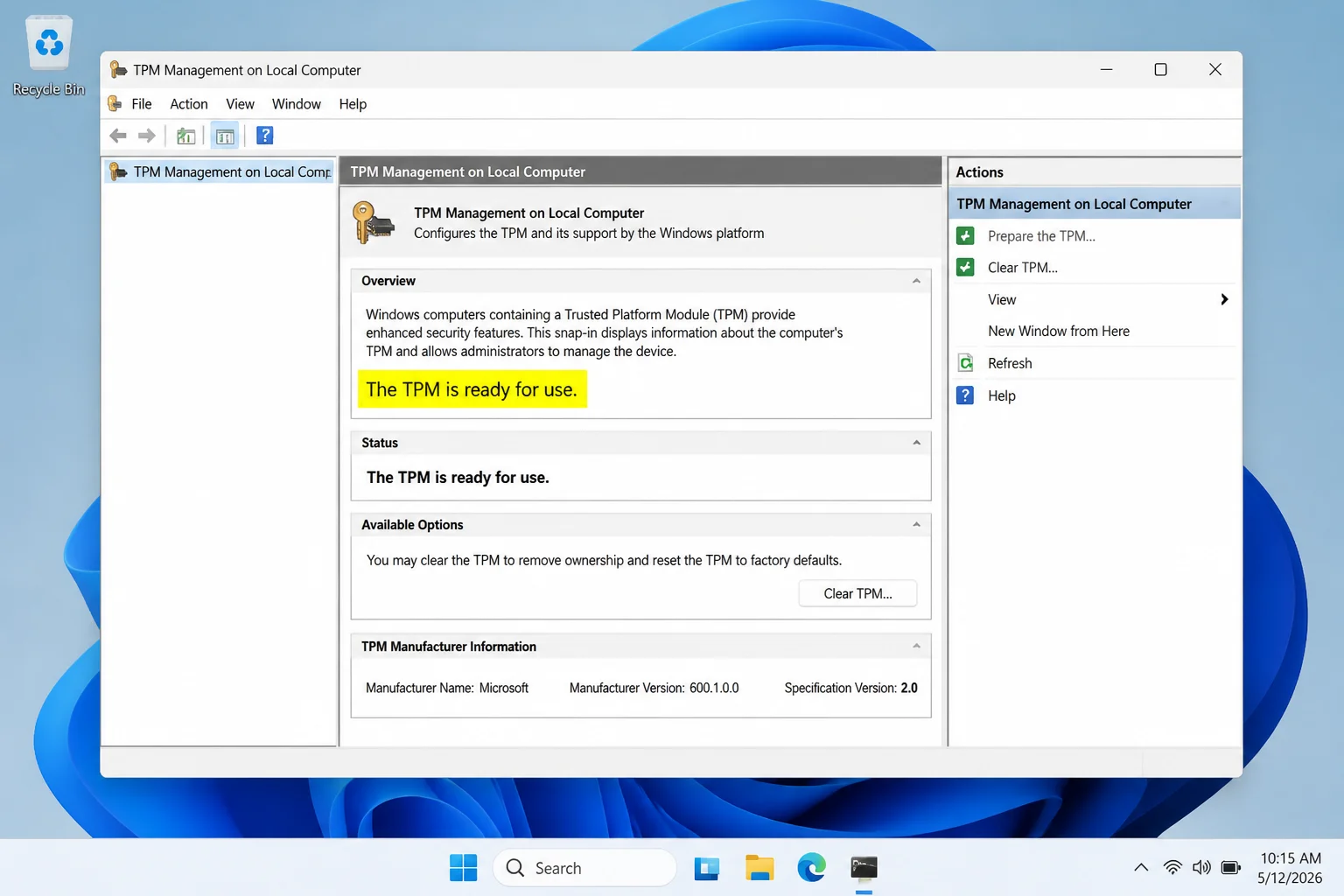Screen dimensions: 1344x896
Task: Click the terminal app icon on taskbar
Action: coord(864,868)
